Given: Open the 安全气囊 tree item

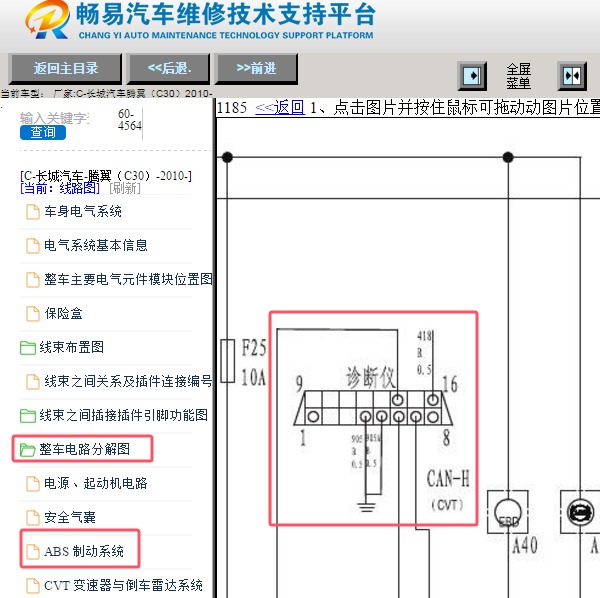Looking at the screenshot, I should 70,517.
